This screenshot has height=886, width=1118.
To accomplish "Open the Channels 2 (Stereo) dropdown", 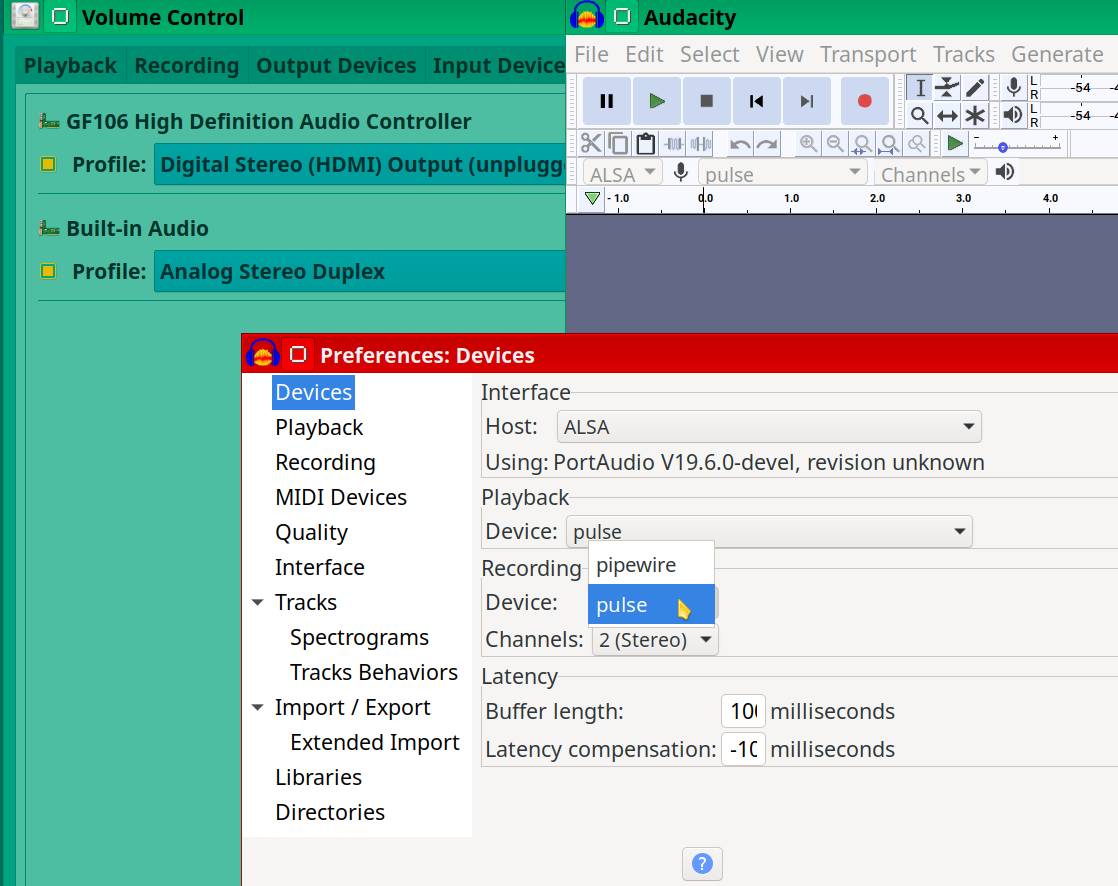I will tap(655, 640).
